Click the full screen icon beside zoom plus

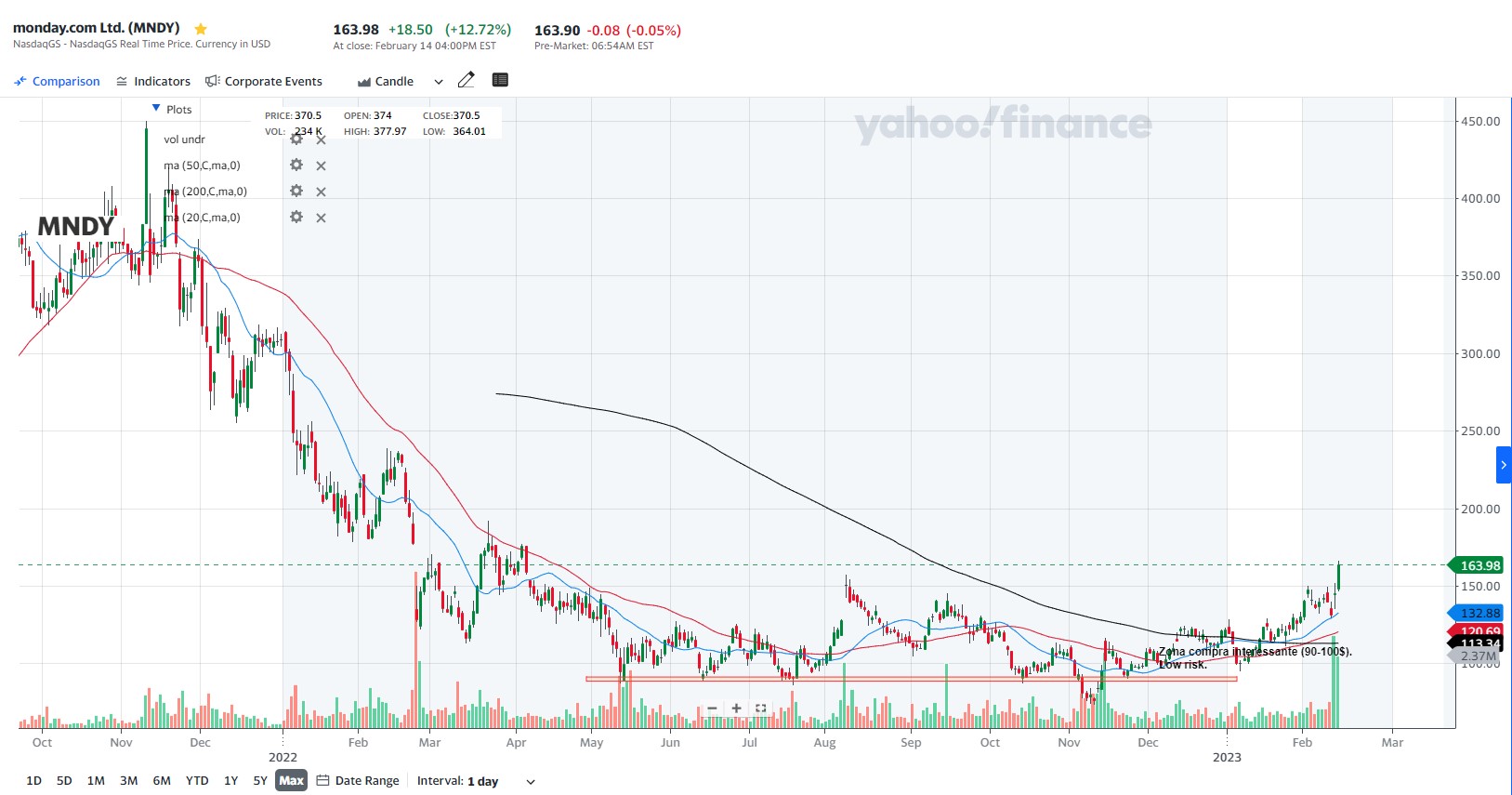tap(761, 709)
